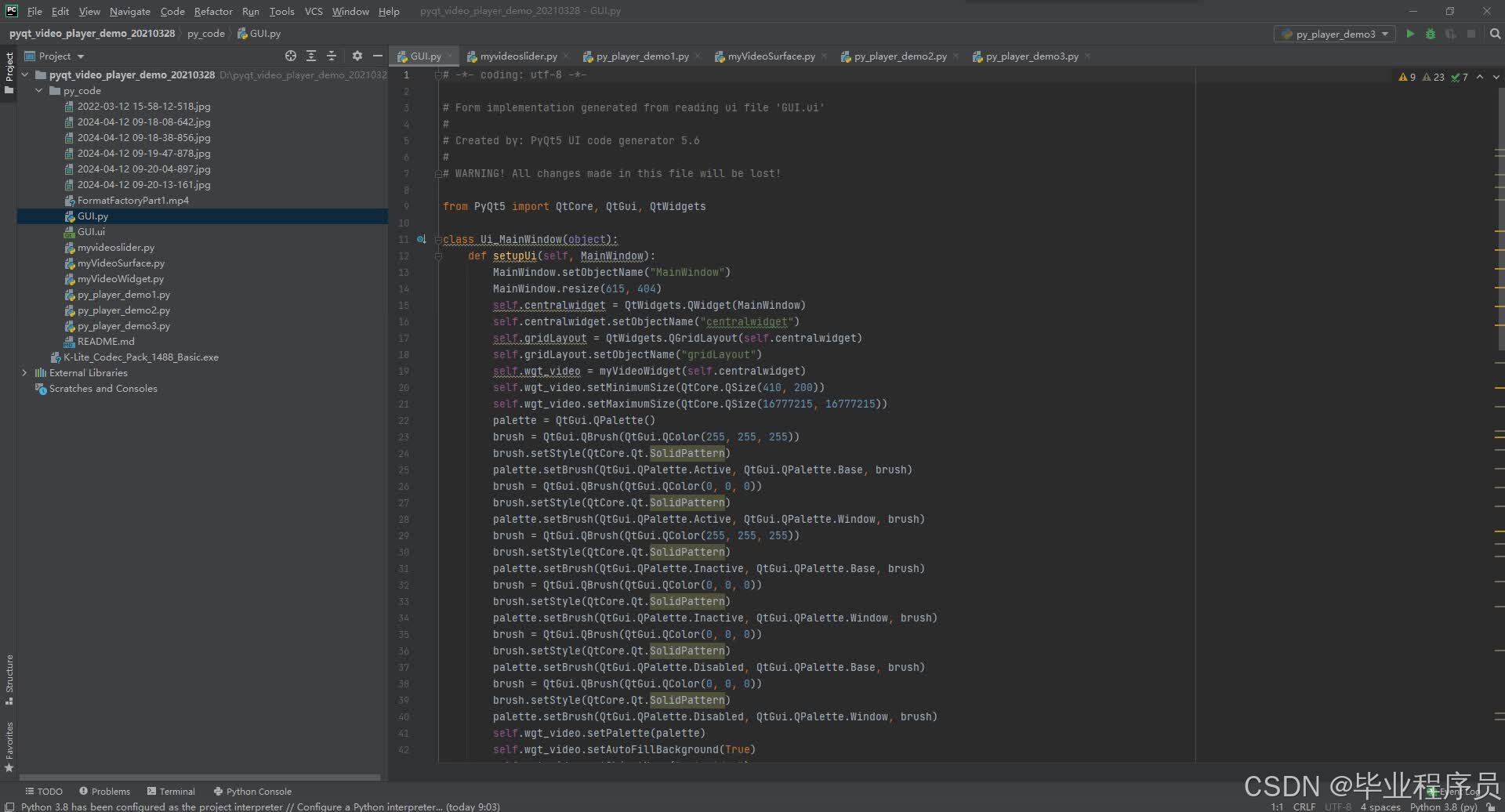Open the Project tool window stripe button

tap(9, 73)
